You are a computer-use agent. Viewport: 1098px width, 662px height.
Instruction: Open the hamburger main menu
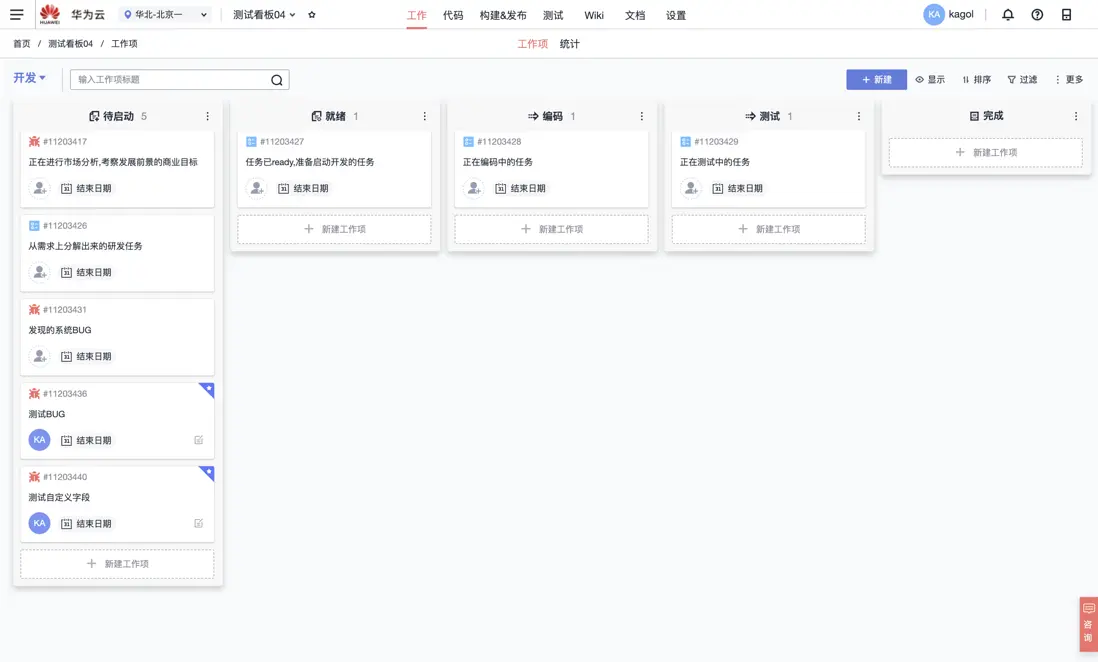pos(16,14)
